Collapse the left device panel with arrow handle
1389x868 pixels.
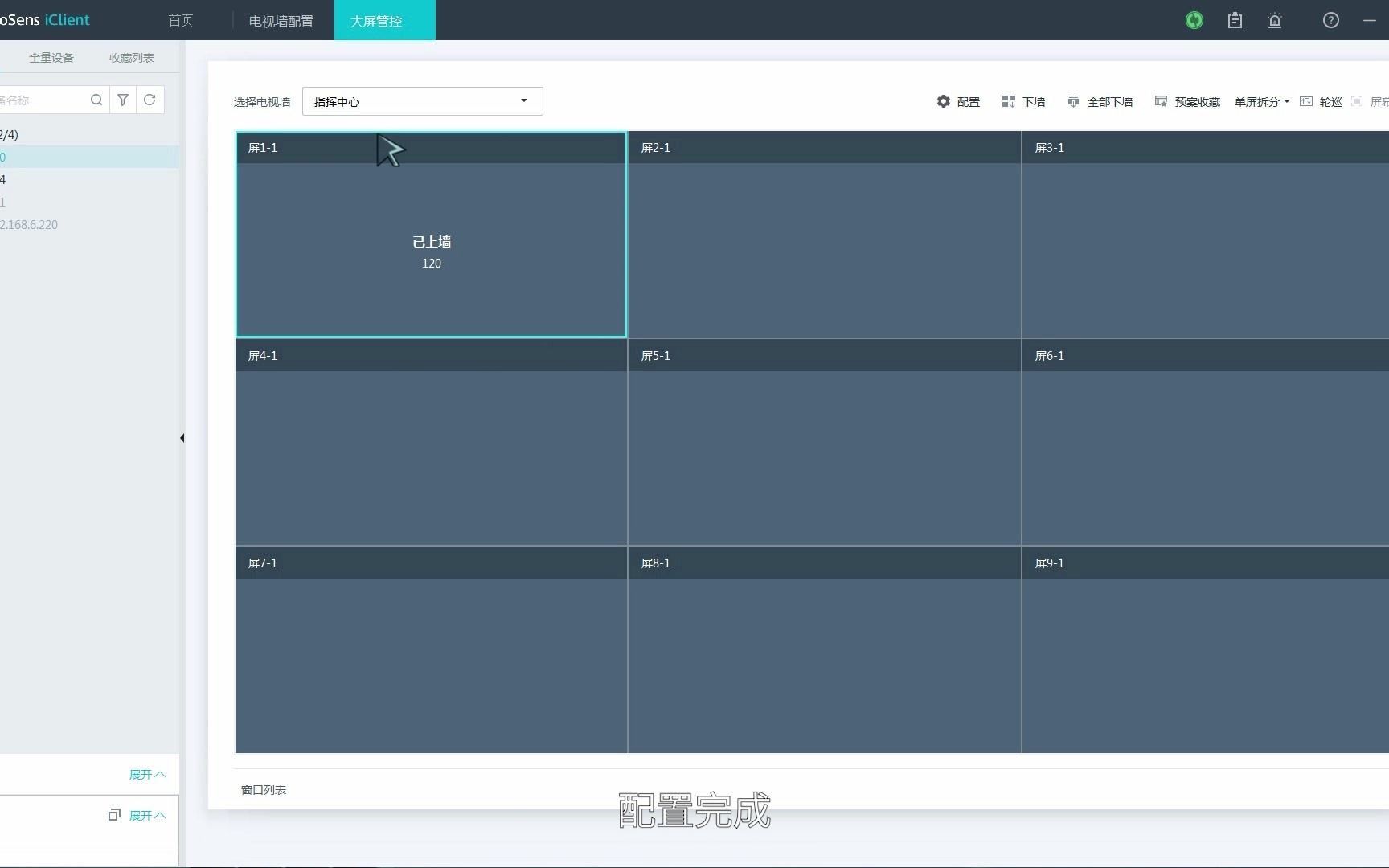point(182,438)
